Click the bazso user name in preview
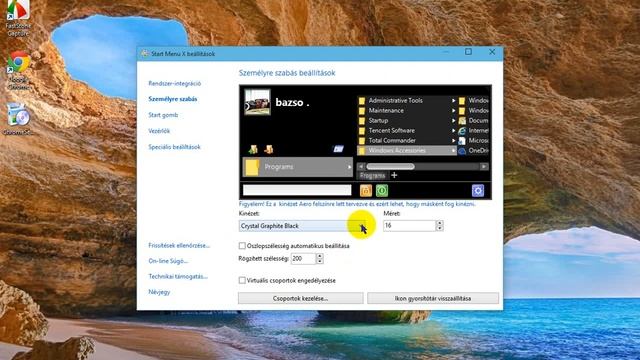Viewport: 640px width, 360px height. coord(292,102)
